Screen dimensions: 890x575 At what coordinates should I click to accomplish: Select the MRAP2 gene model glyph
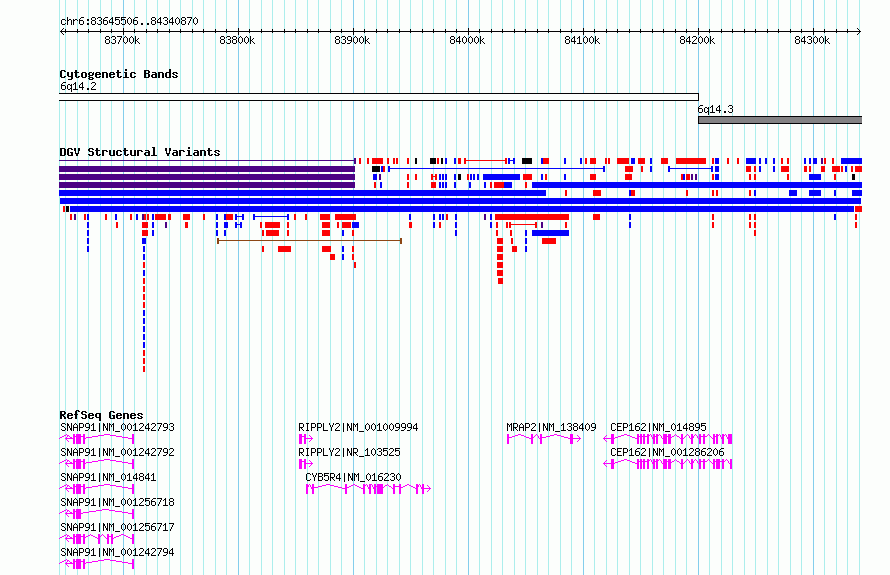coord(544,439)
